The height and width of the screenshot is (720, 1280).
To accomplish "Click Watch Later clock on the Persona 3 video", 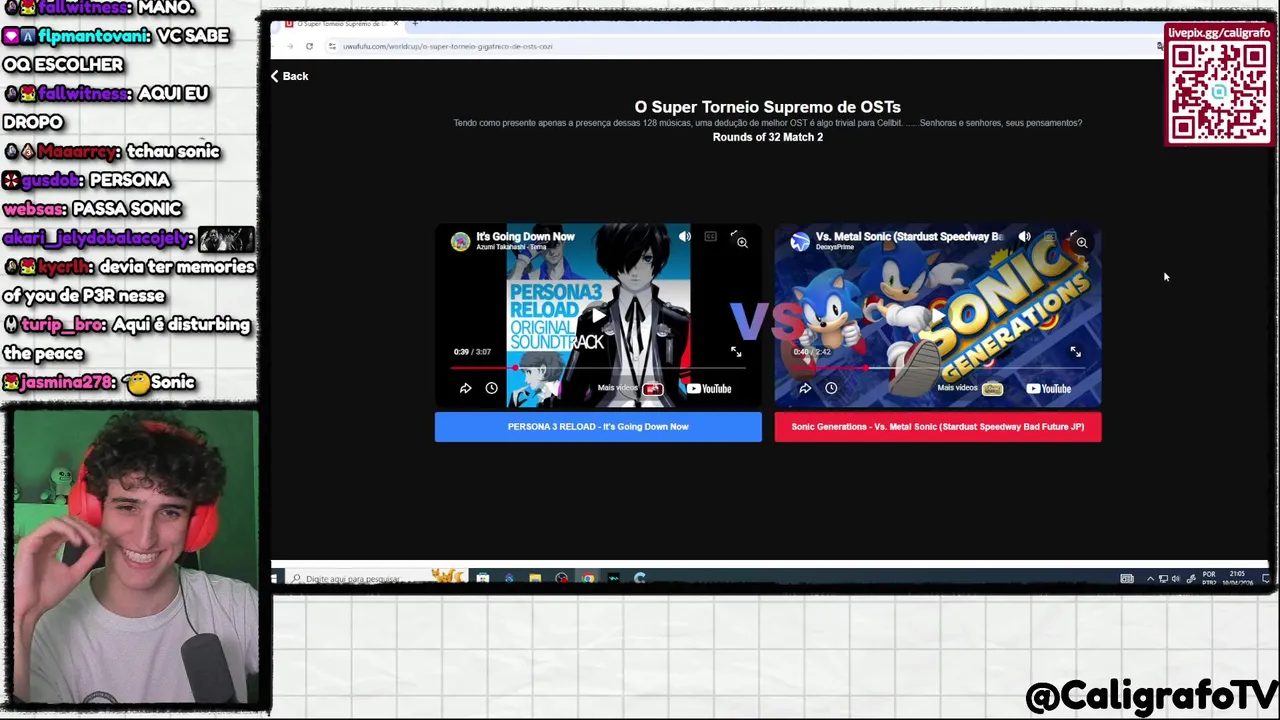I will (x=491, y=388).
